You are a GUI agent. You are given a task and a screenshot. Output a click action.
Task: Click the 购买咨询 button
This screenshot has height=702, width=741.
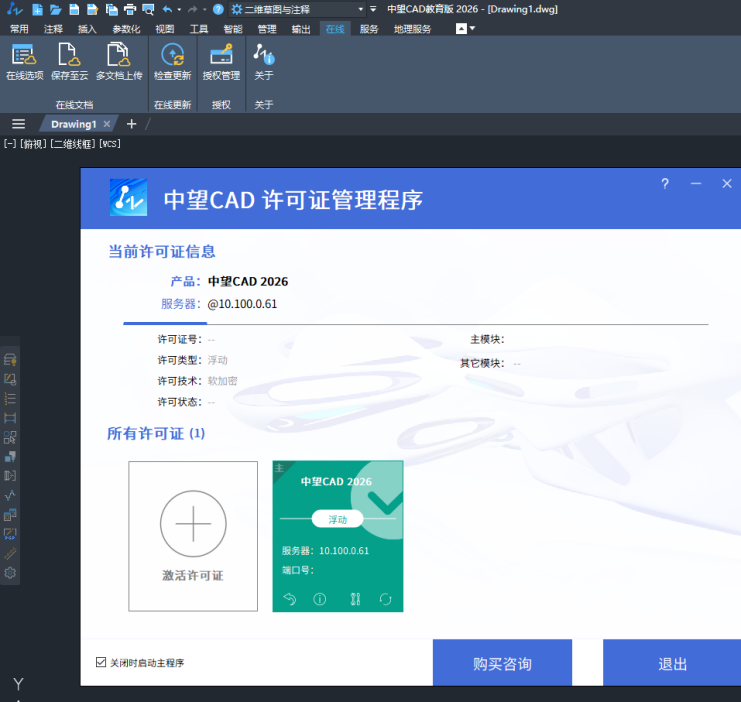(x=502, y=664)
